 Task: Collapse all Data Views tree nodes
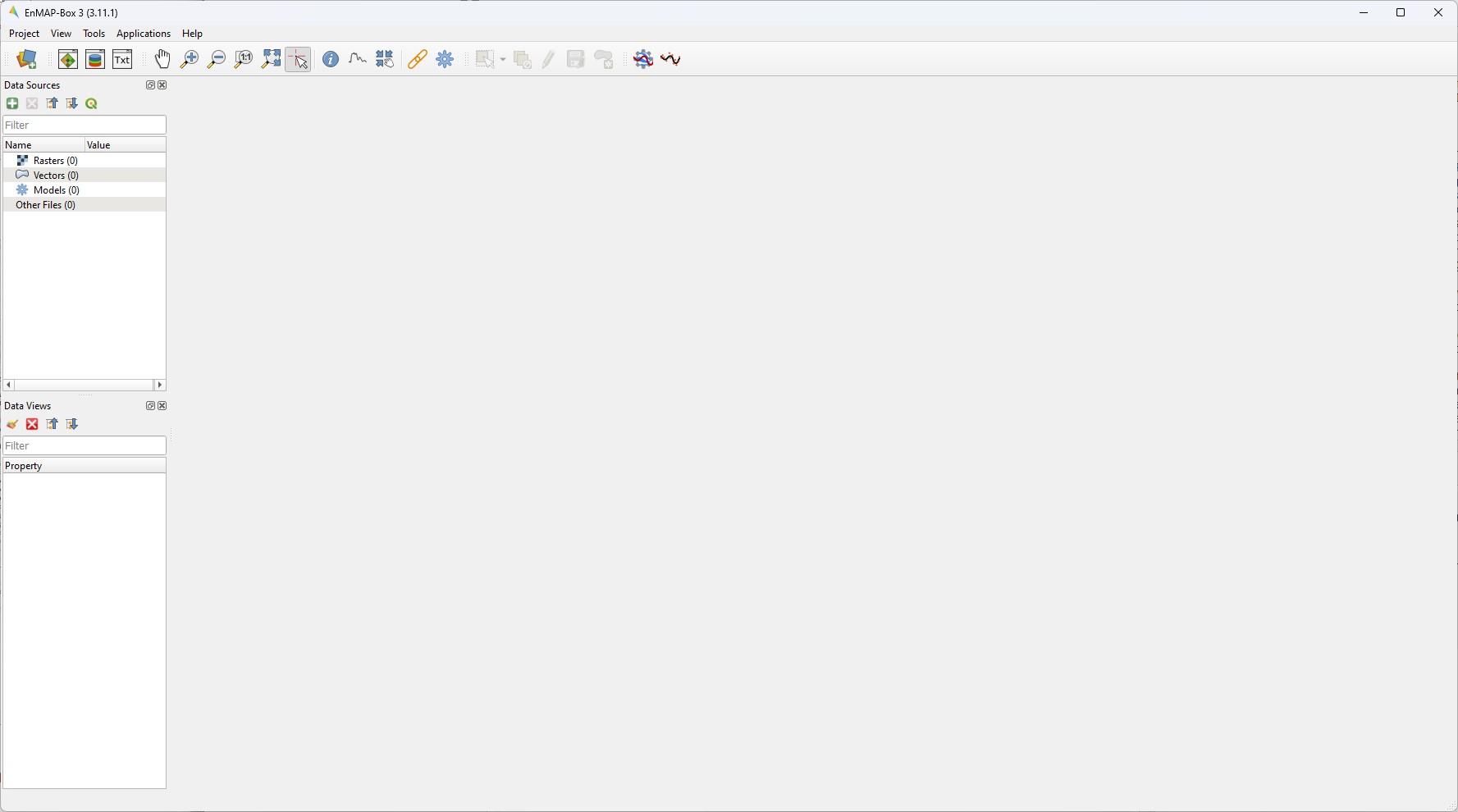click(x=53, y=424)
